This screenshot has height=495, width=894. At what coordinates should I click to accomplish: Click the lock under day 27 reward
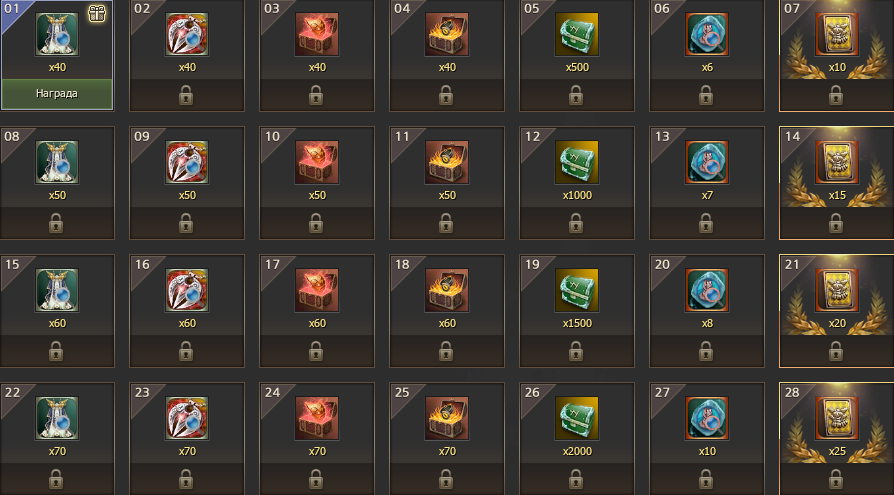(x=706, y=479)
